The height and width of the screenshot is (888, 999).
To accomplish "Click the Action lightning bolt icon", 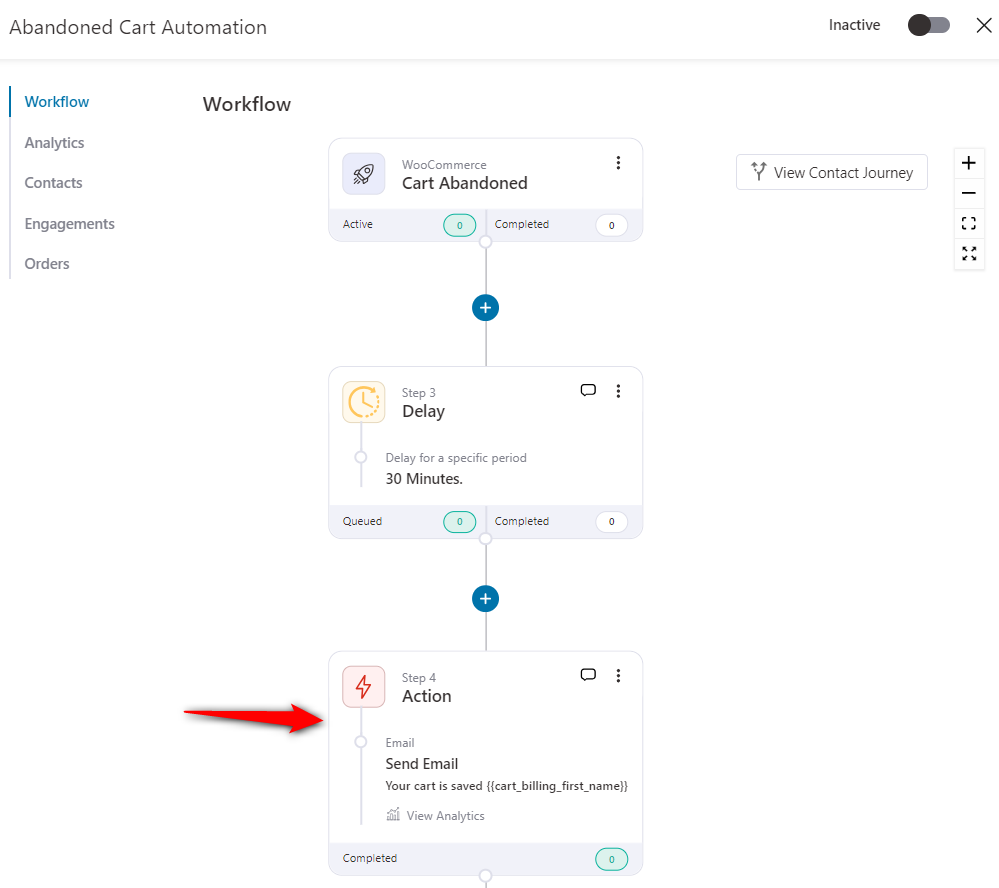I will (364, 687).
